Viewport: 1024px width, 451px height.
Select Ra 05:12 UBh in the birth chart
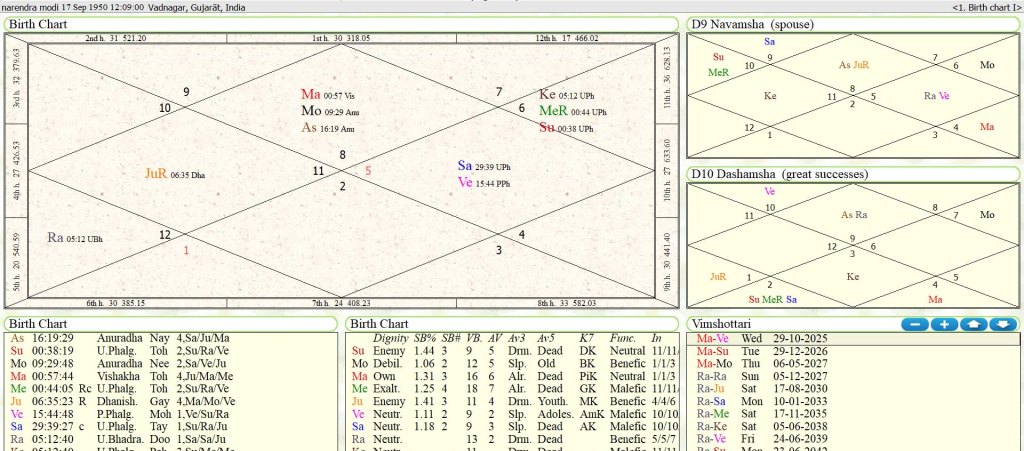75,238
